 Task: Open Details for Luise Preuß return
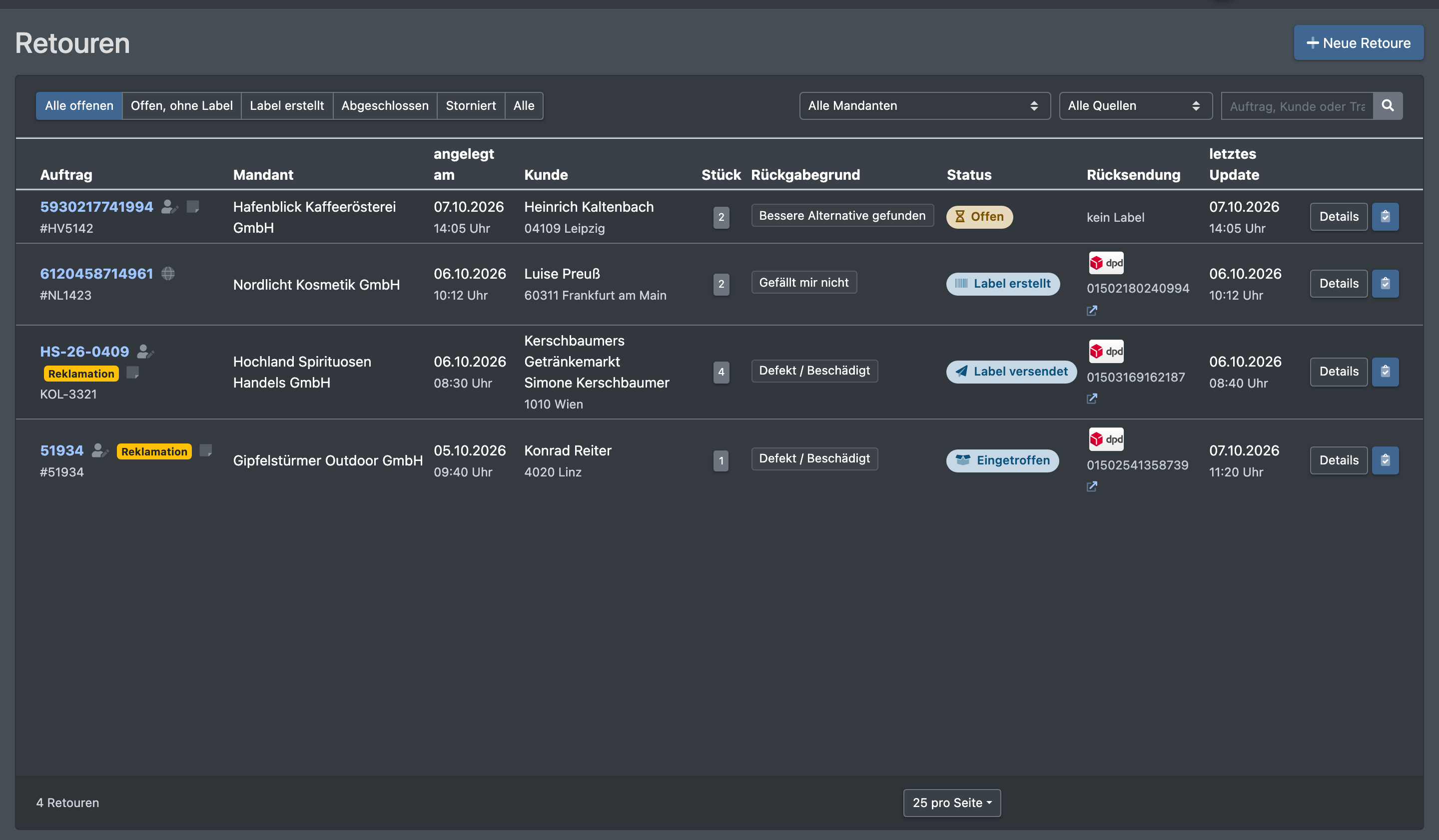(1339, 284)
